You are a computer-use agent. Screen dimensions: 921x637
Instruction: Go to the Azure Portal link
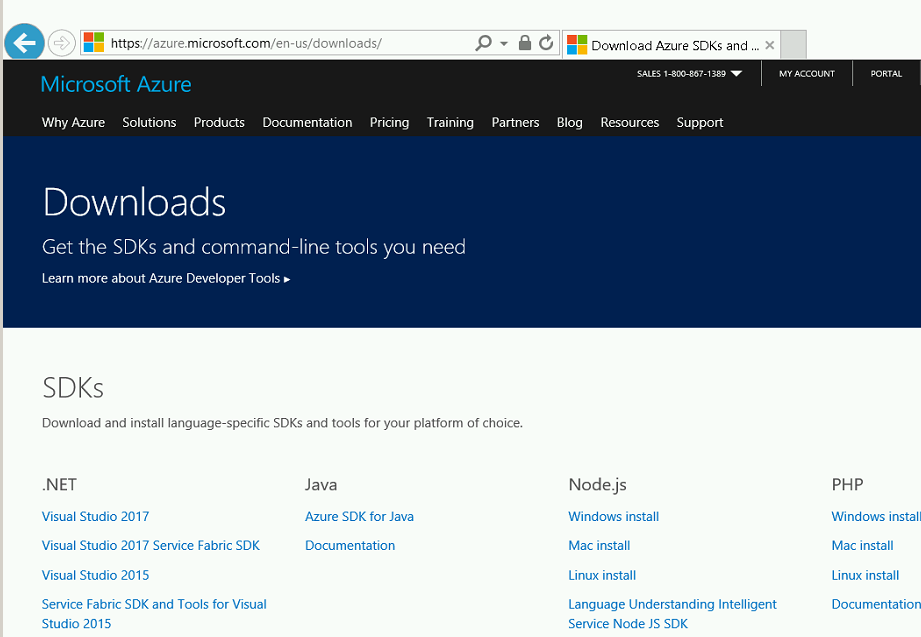pos(886,73)
